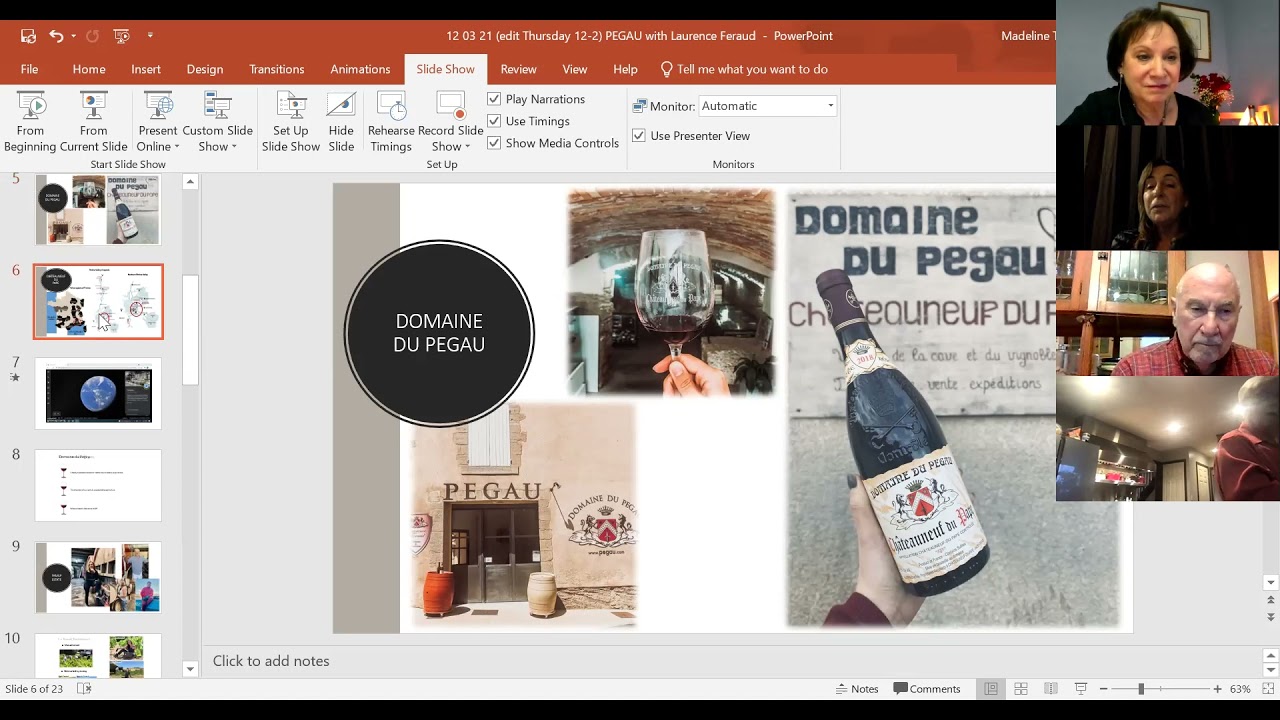This screenshot has height=720, width=1280.
Task: Open the Comments pane
Action: [x=927, y=689]
